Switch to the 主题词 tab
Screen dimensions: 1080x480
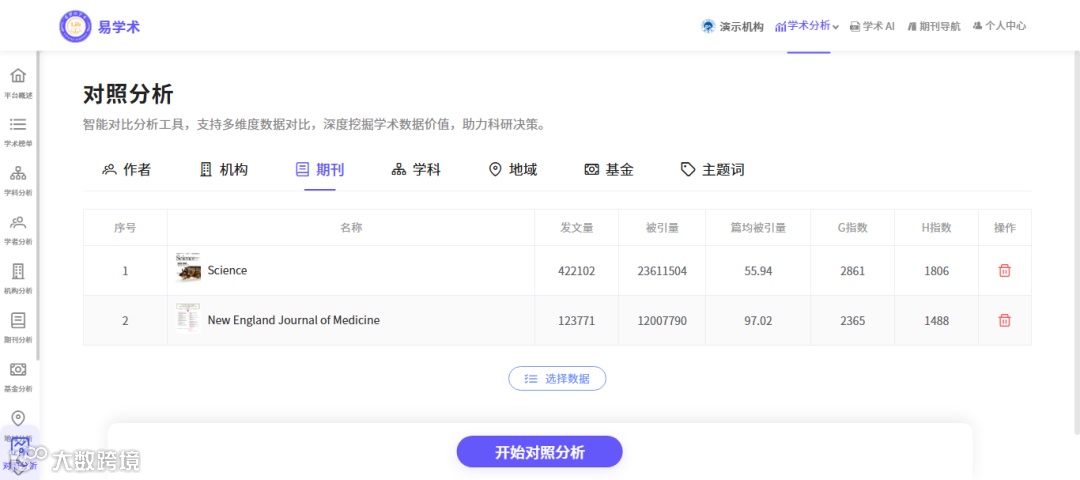coord(712,169)
